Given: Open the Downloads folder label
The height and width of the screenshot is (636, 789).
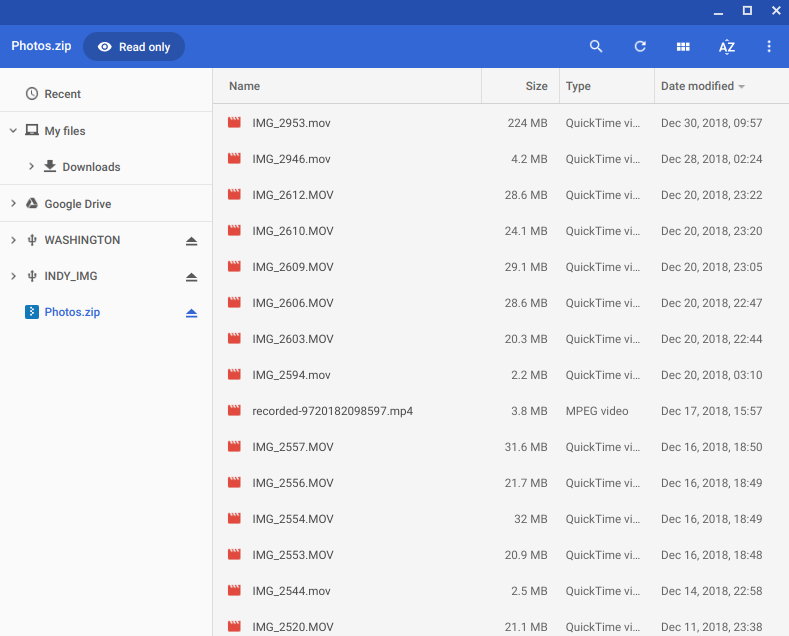Looking at the screenshot, I should pos(91,167).
